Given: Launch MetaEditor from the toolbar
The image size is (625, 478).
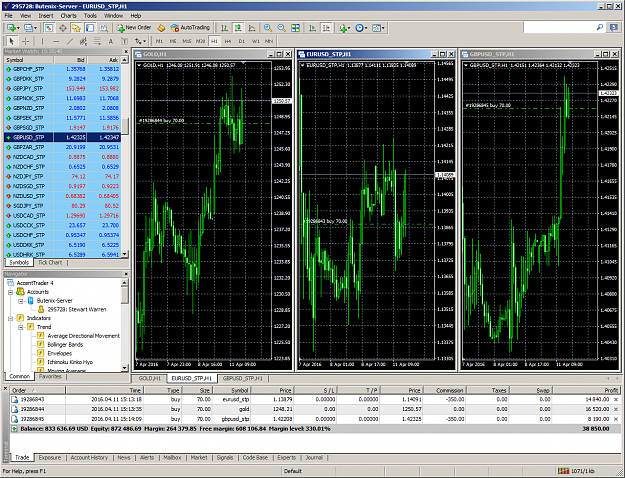Looking at the screenshot, I should click(x=161, y=28).
